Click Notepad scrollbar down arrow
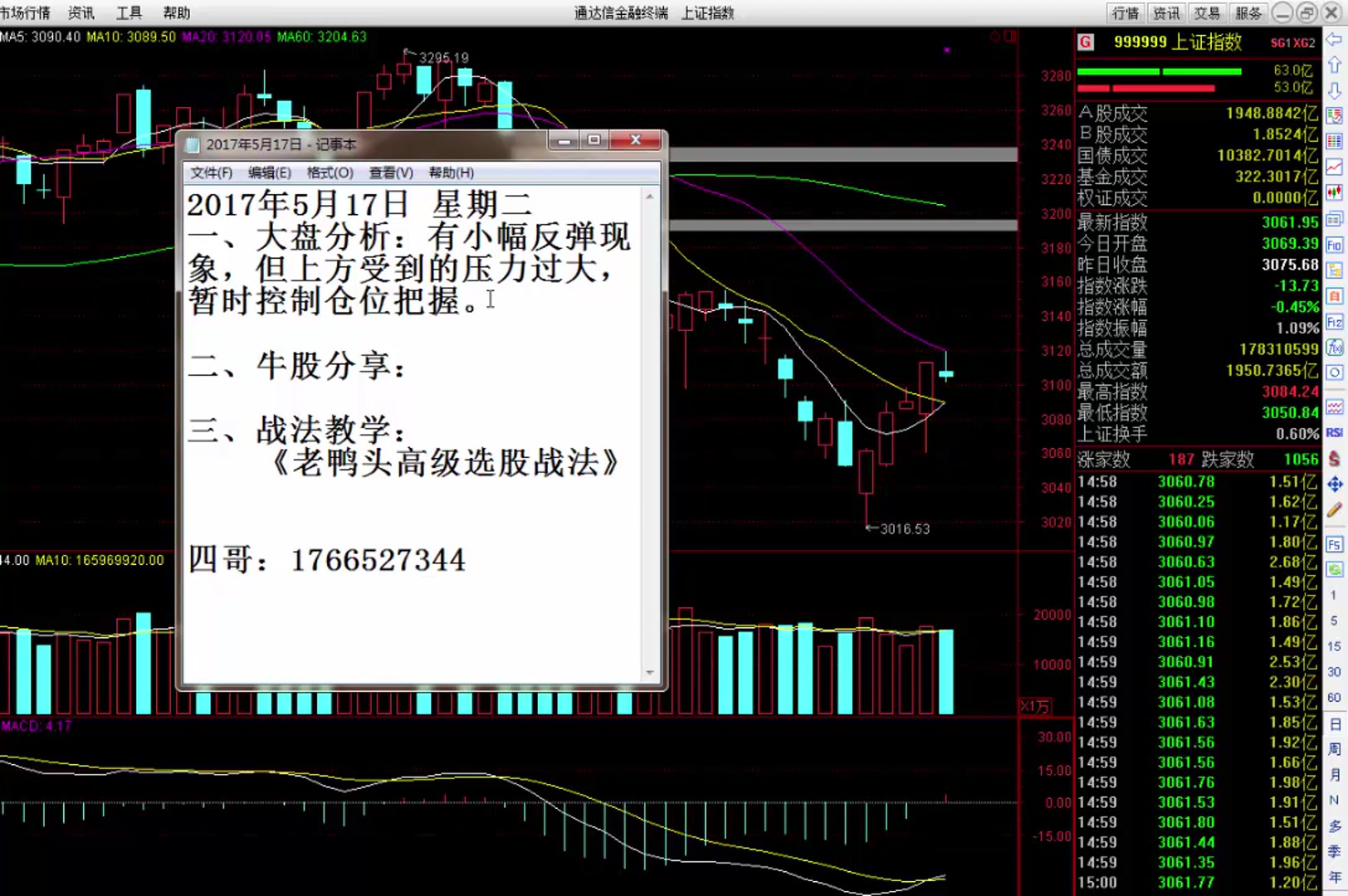 pos(650,673)
